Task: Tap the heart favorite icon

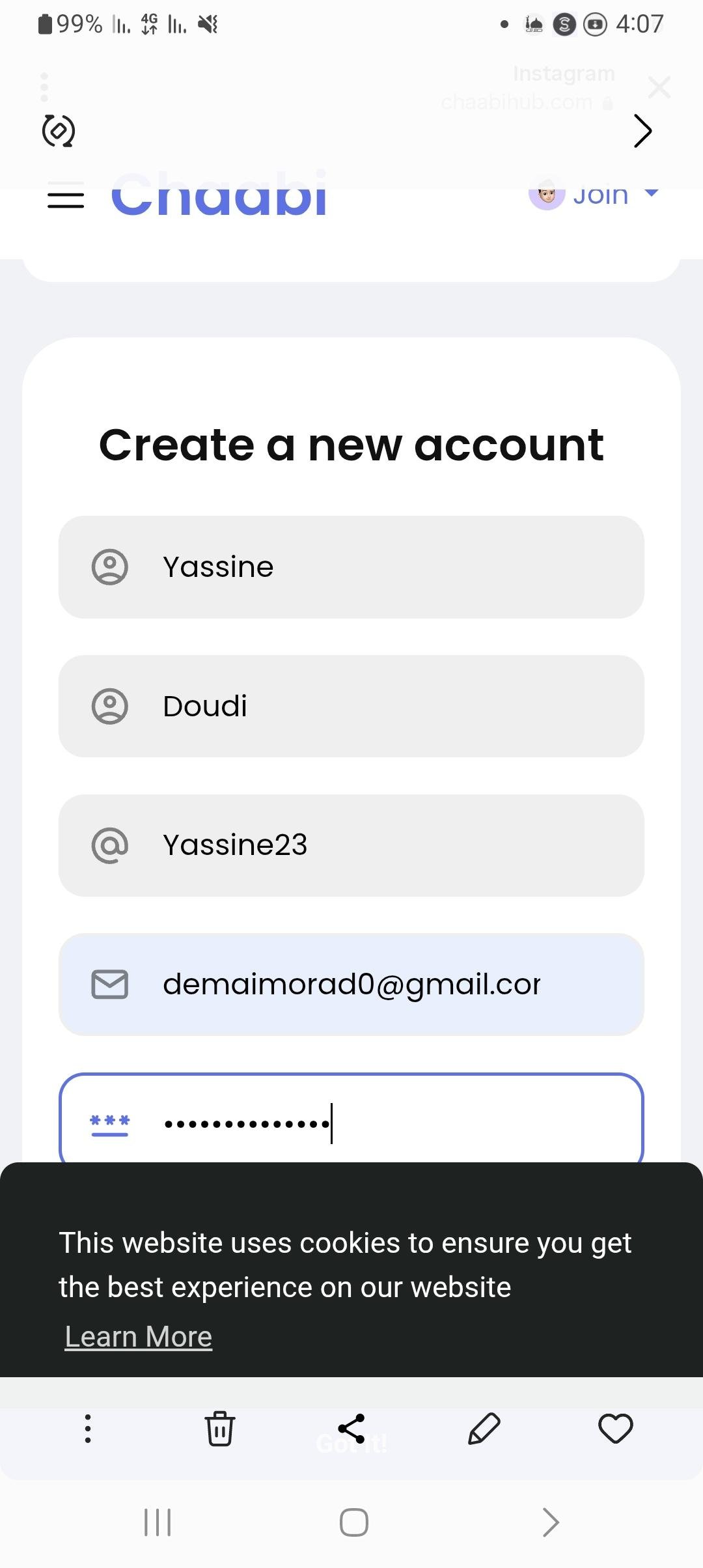Action: (615, 1429)
